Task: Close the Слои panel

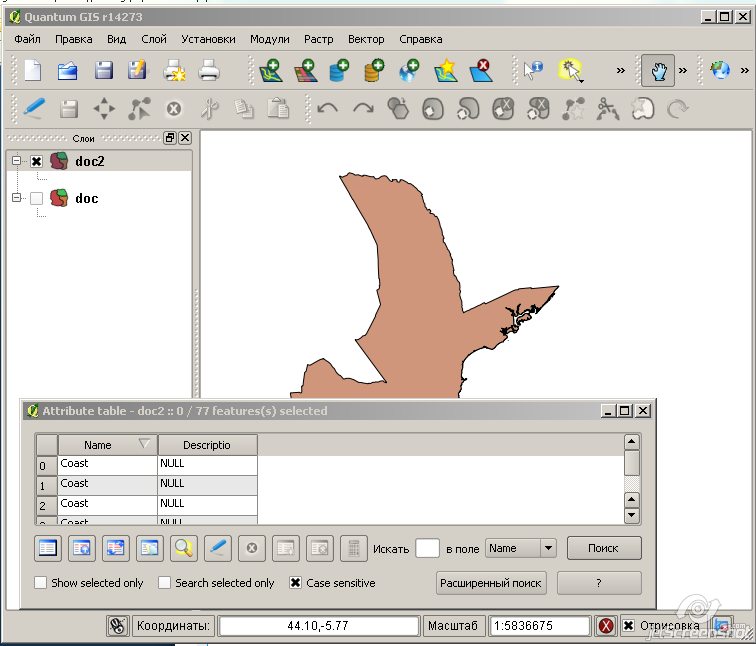Action: click(185, 138)
